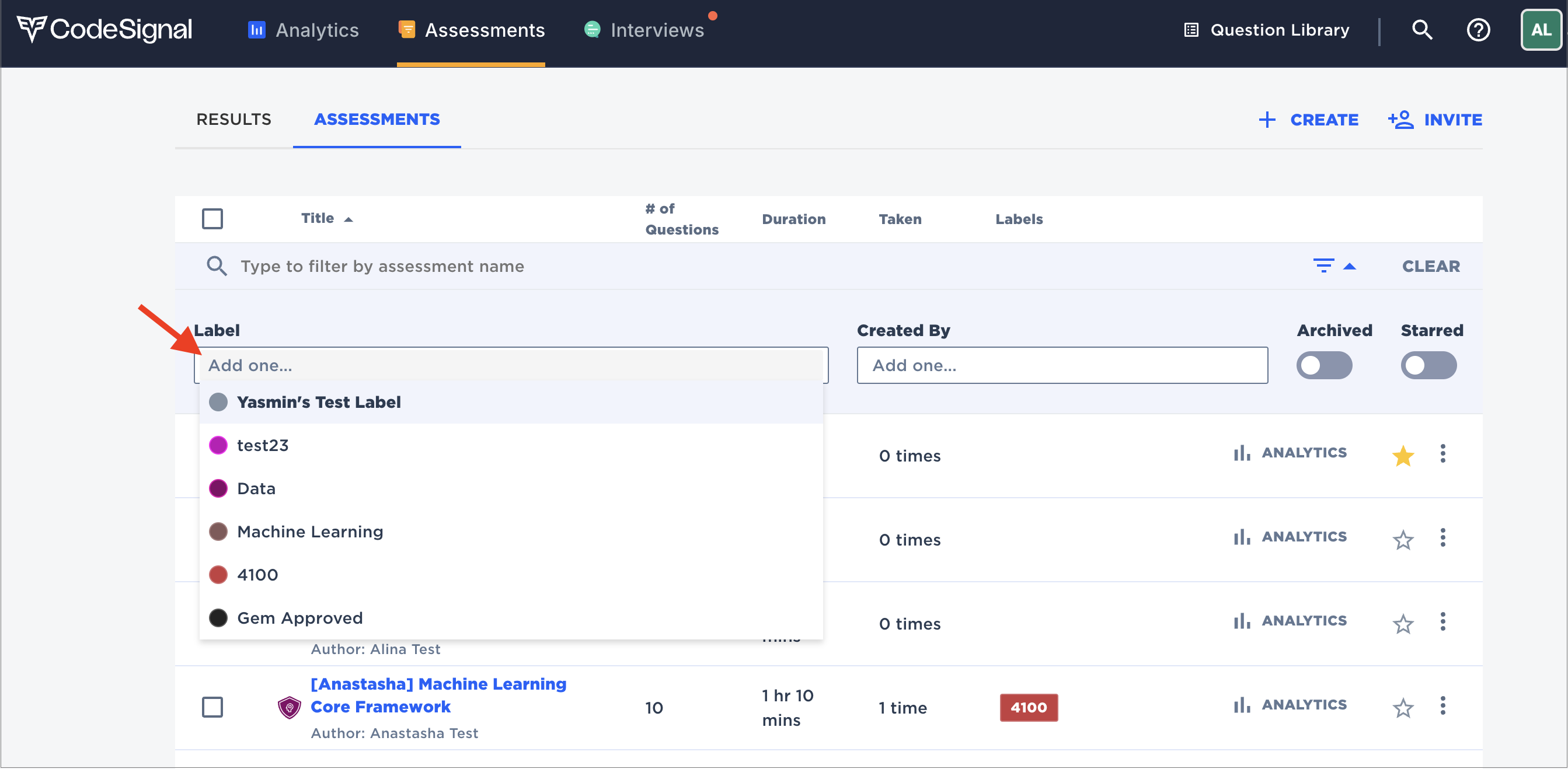Click CLEAR to reset filters
This screenshot has height=769, width=1568.
[x=1430, y=266]
